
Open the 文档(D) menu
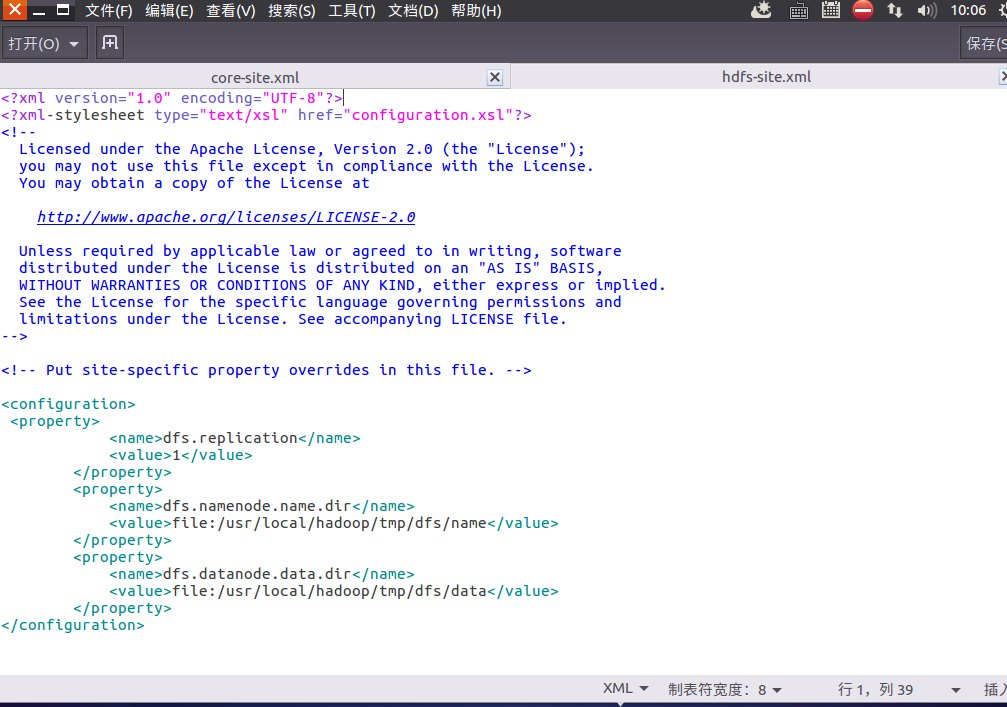(413, 11)
